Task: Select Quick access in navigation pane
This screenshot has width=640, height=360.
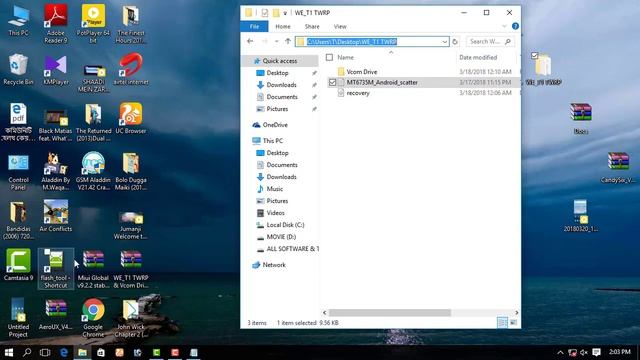Action: (x=280, y=61)
